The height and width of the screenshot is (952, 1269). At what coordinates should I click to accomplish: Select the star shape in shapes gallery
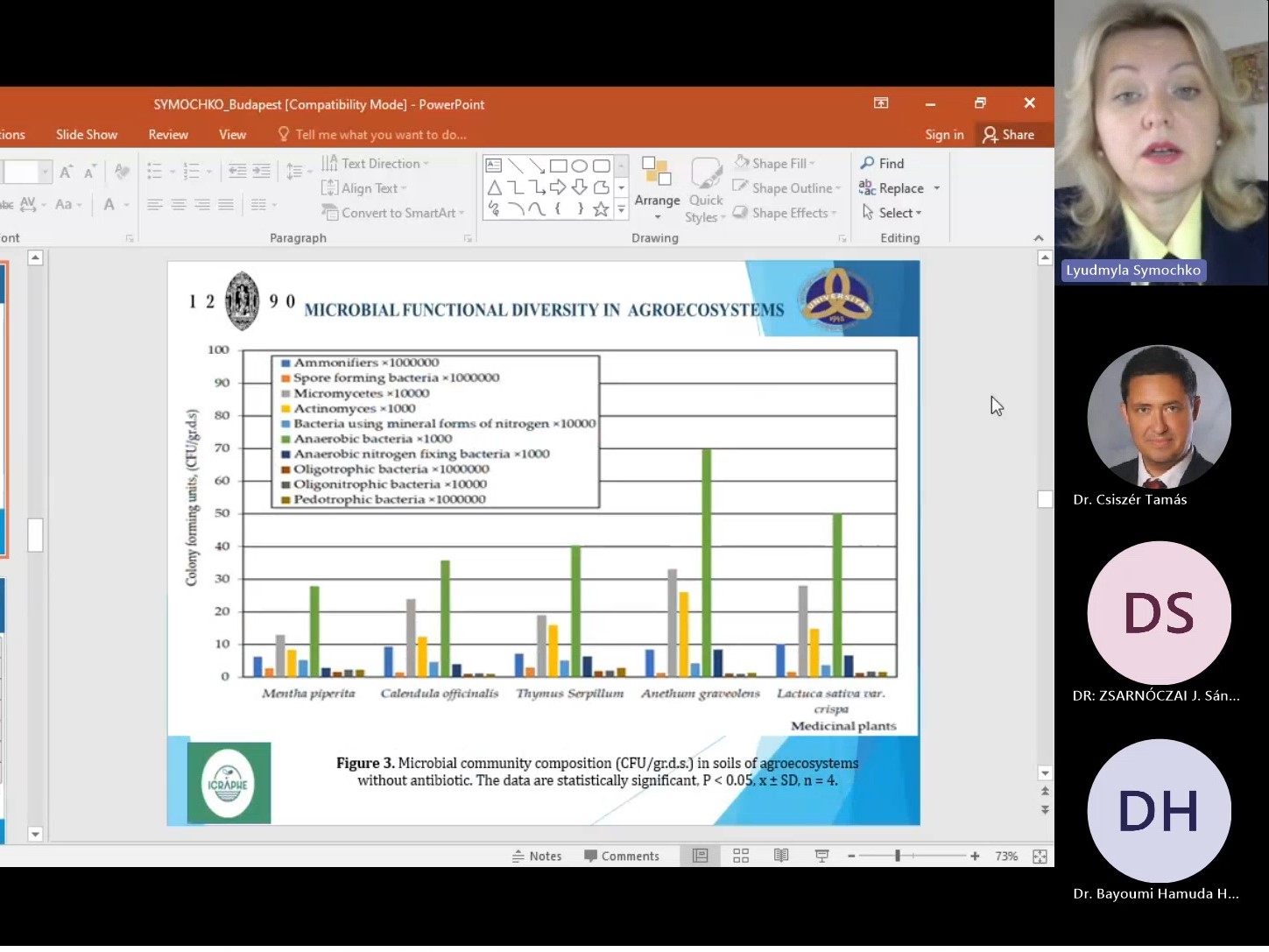click(601, 209)
